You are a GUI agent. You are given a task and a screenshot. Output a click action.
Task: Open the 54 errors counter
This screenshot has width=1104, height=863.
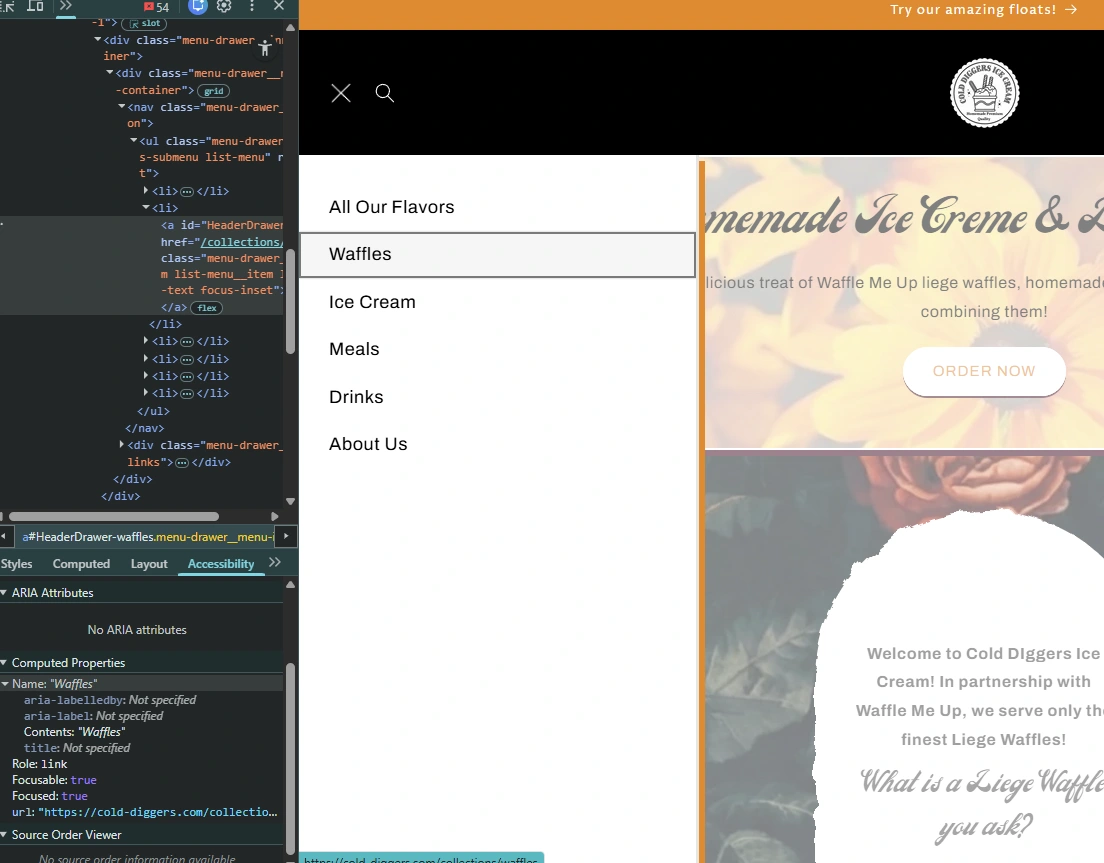tap(156, 7)
